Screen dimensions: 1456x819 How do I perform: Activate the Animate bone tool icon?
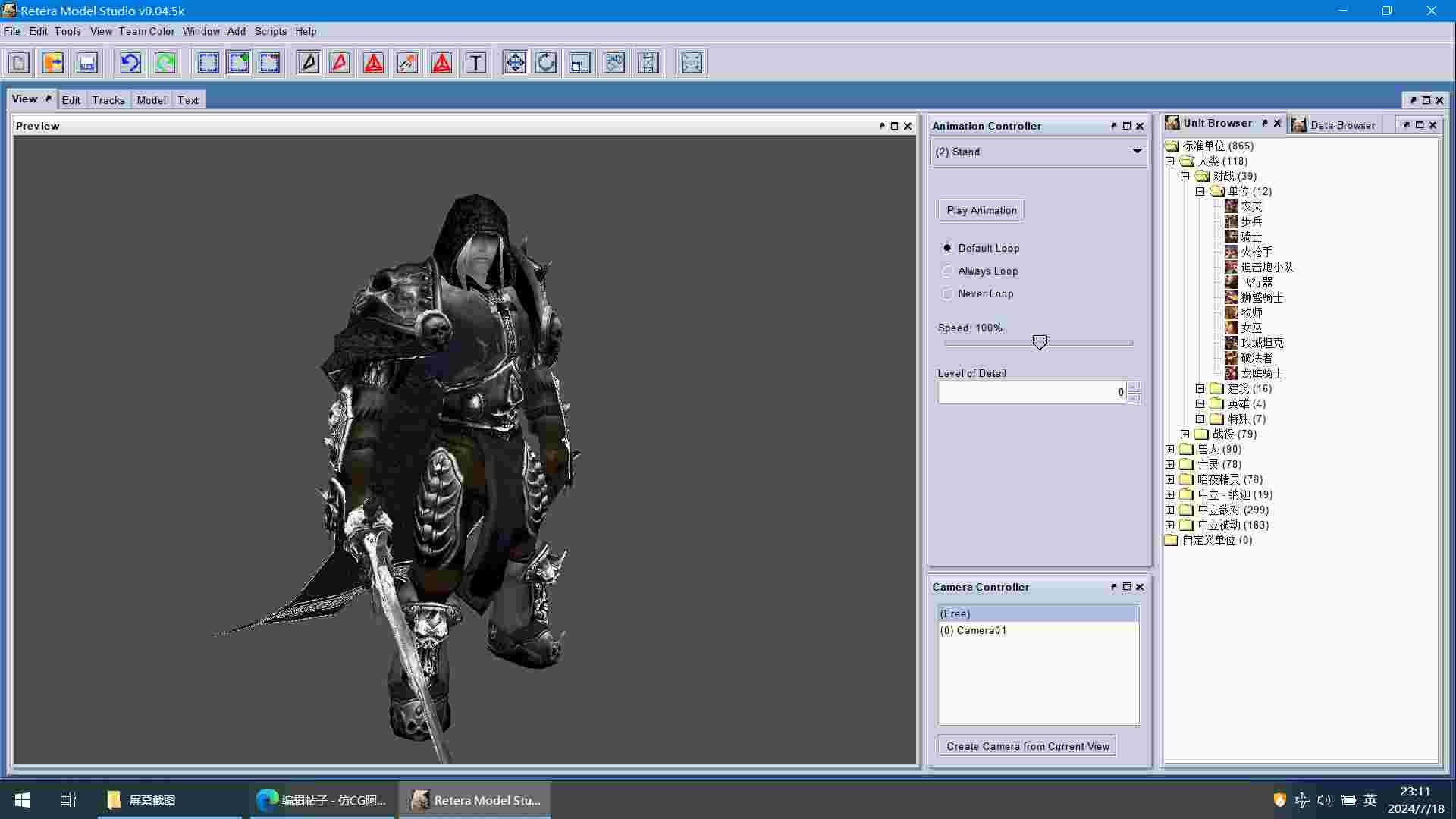coord(407,62)
